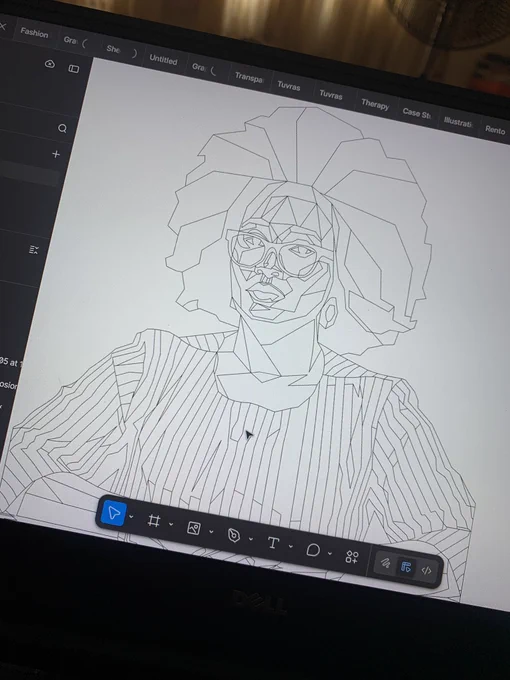Image resolution: width=510 pixels, height=680 pixels.
Task: Open the Case St tab
Action: point(416,113)
